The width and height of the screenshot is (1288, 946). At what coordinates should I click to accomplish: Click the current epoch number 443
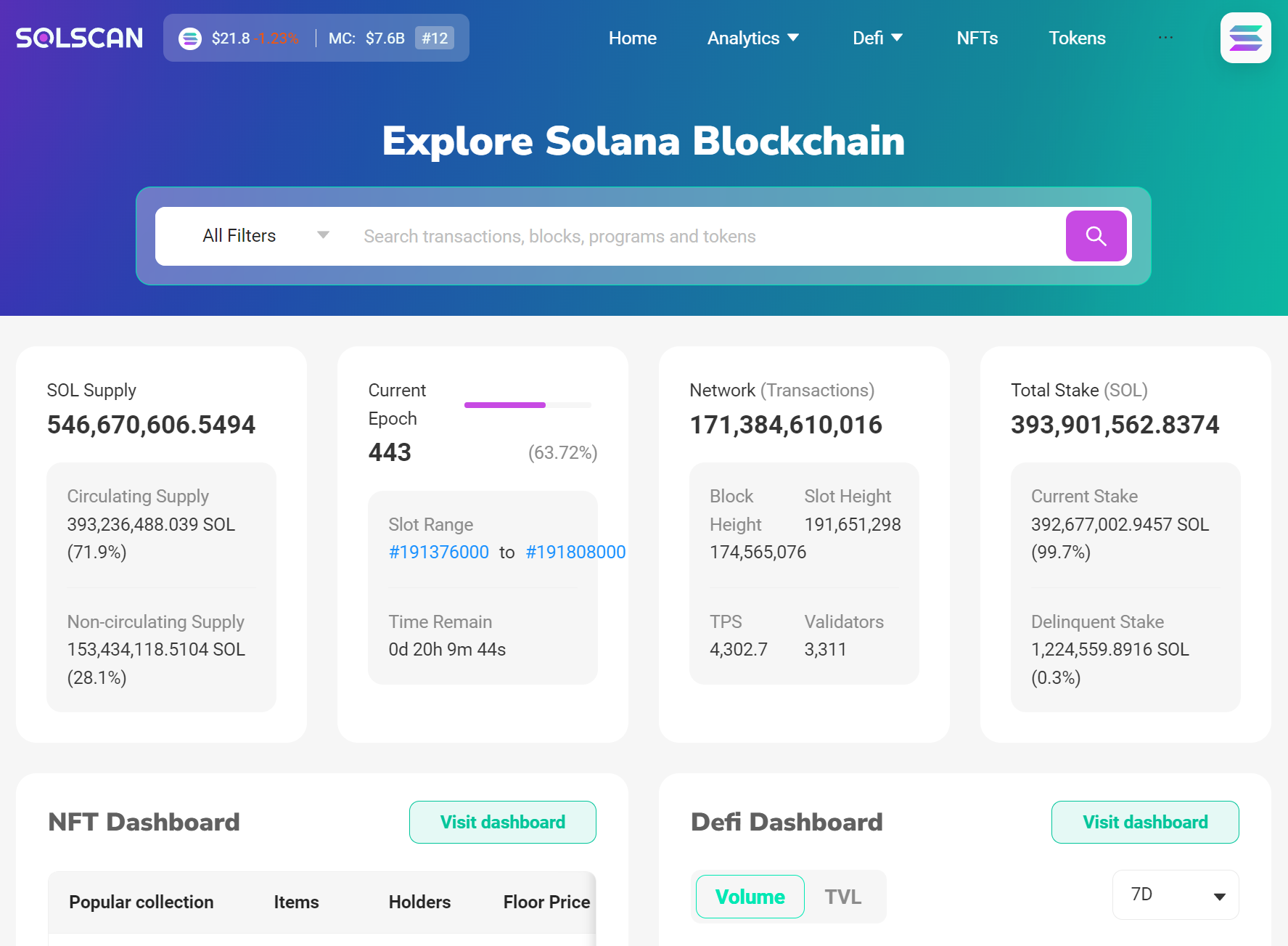(390, 452)
